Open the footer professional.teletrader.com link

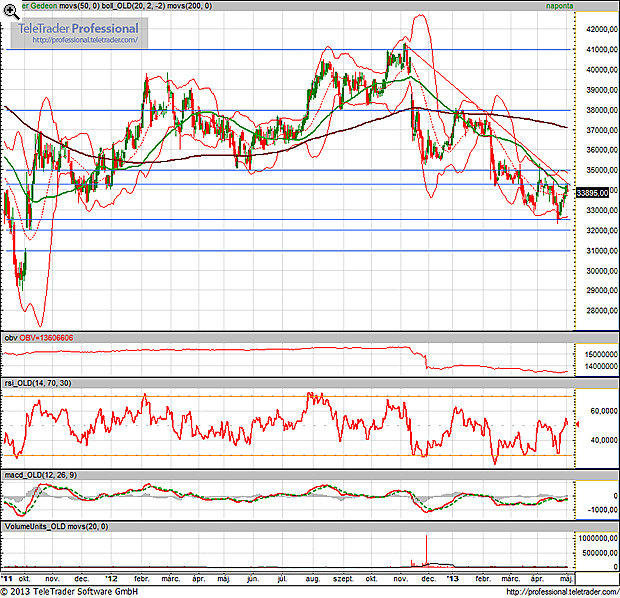(x=562, y=592)
